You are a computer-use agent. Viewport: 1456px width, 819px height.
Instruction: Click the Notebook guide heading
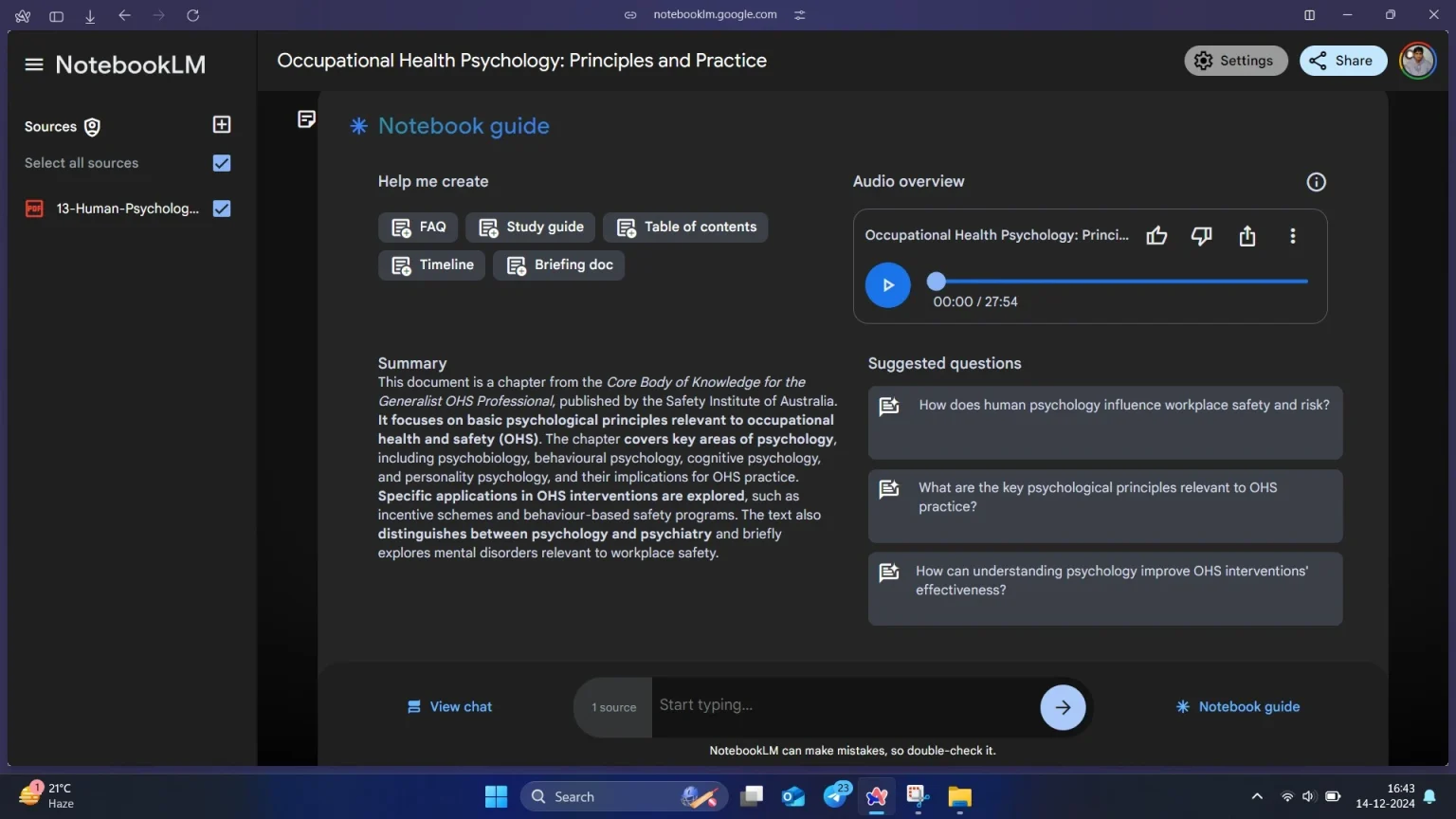point(464,126)
